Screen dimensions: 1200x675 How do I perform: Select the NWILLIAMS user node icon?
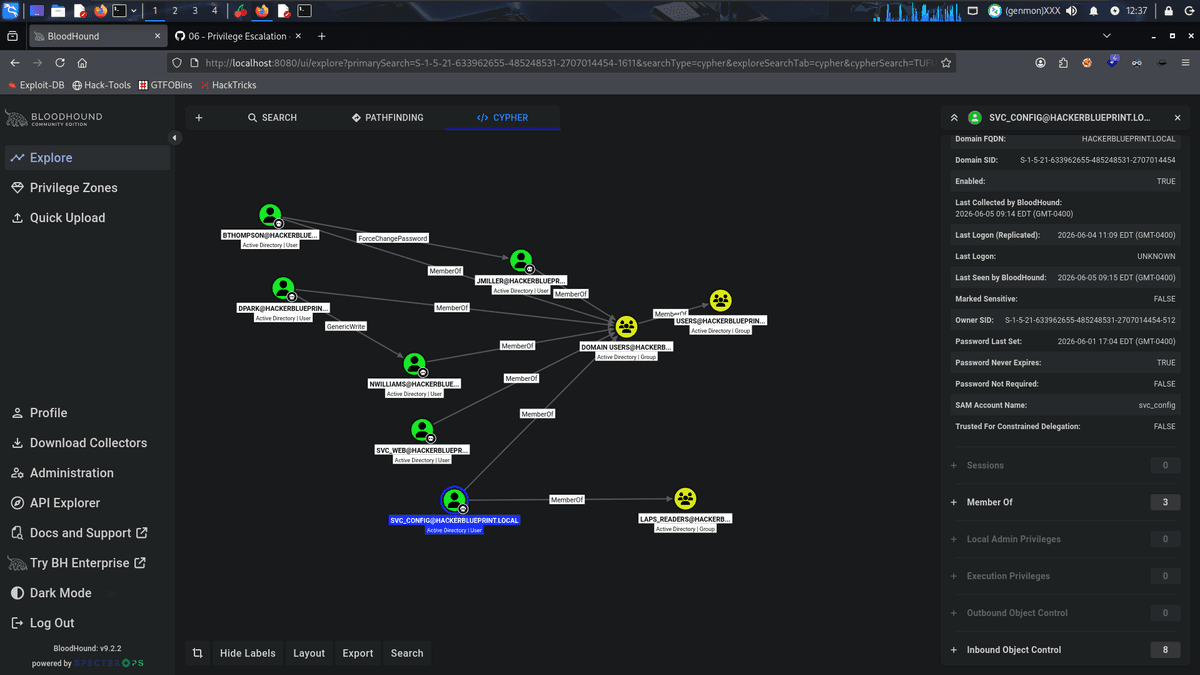click(x=414, y=364)
